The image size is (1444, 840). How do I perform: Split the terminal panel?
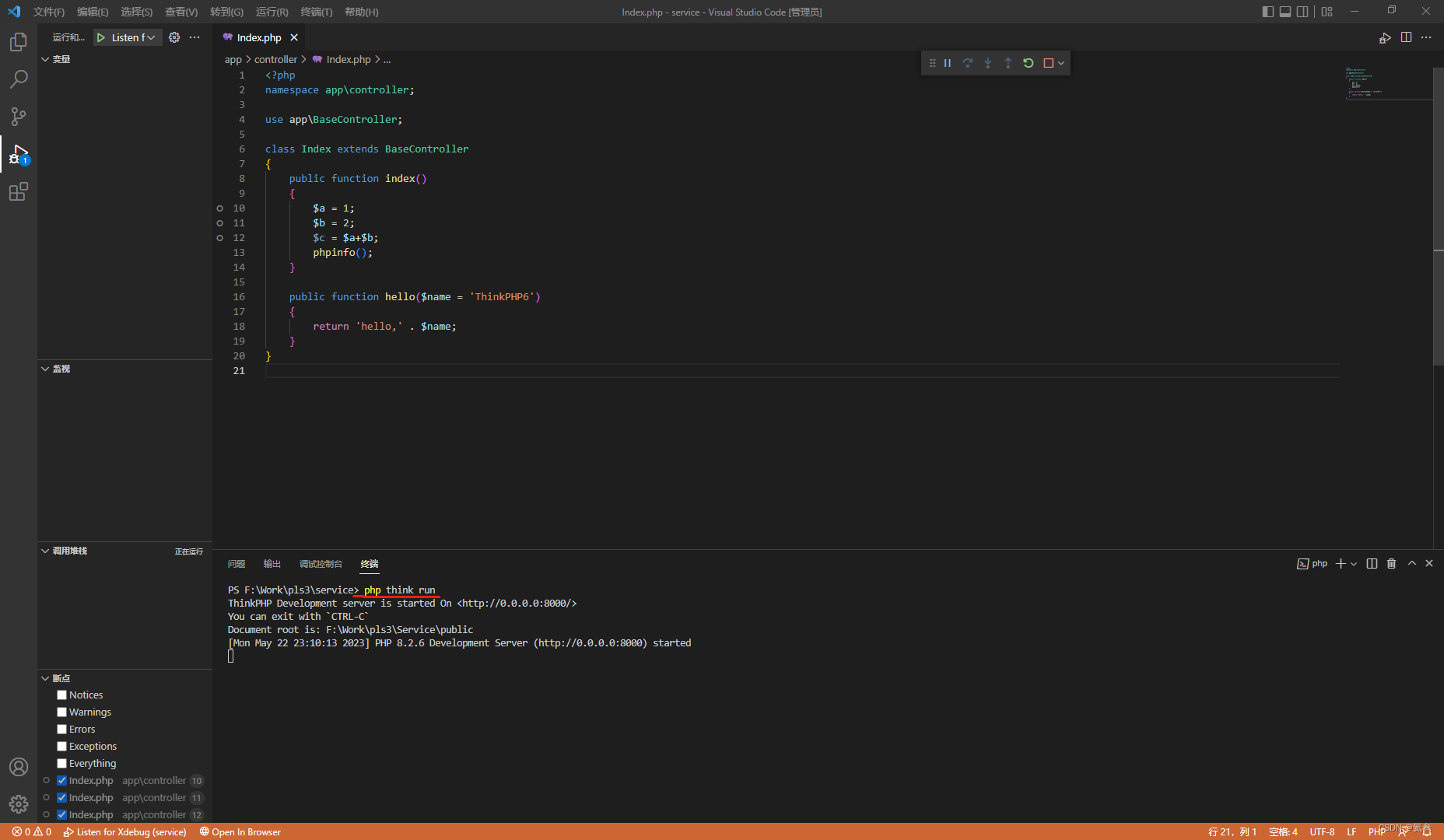click(1372, 563)
